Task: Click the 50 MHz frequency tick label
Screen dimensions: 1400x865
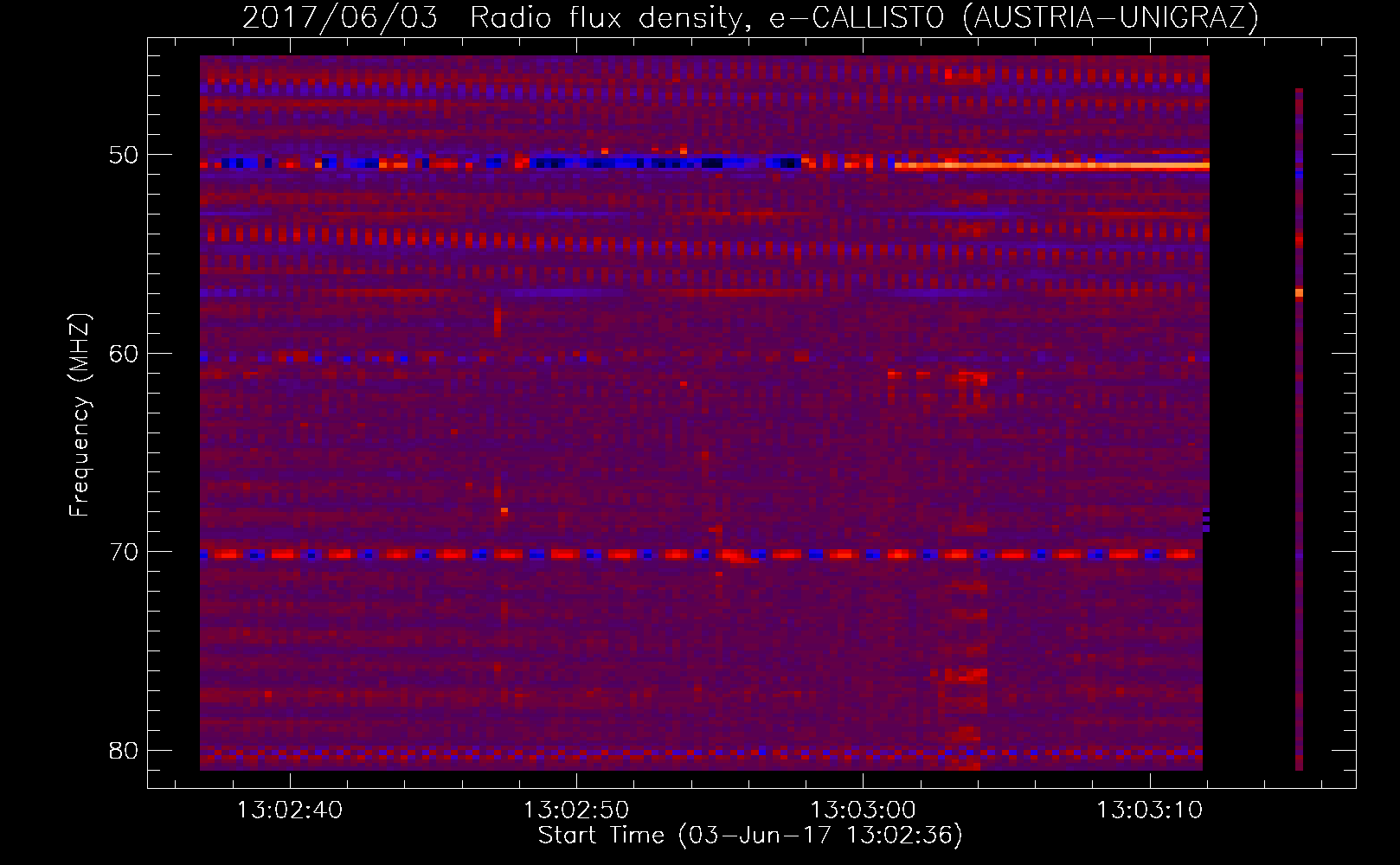Action: point(124,156)
